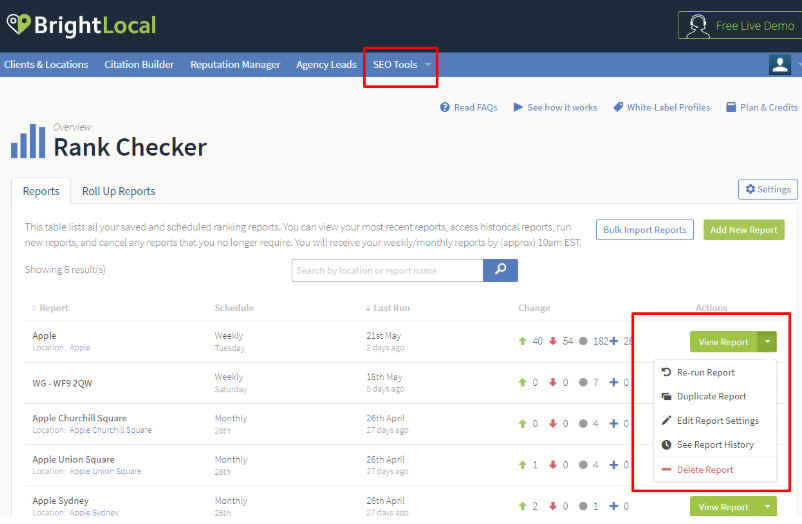This screenshot has width=802, height=524.
Task: Switch to the Roll Up Reports tab
Action: click(x=119, y=191)
